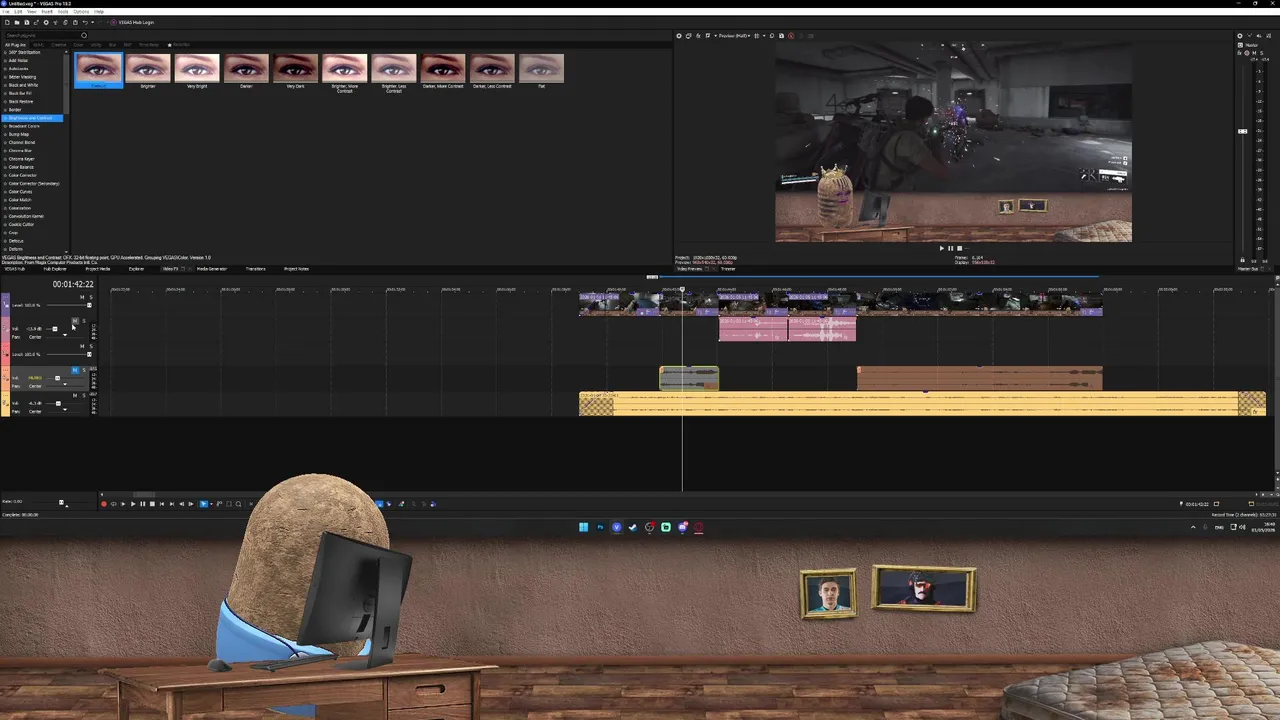Adjust the Master bus volume fader
Viewport: 1280px width, 720px height.
click(1242, 131)
